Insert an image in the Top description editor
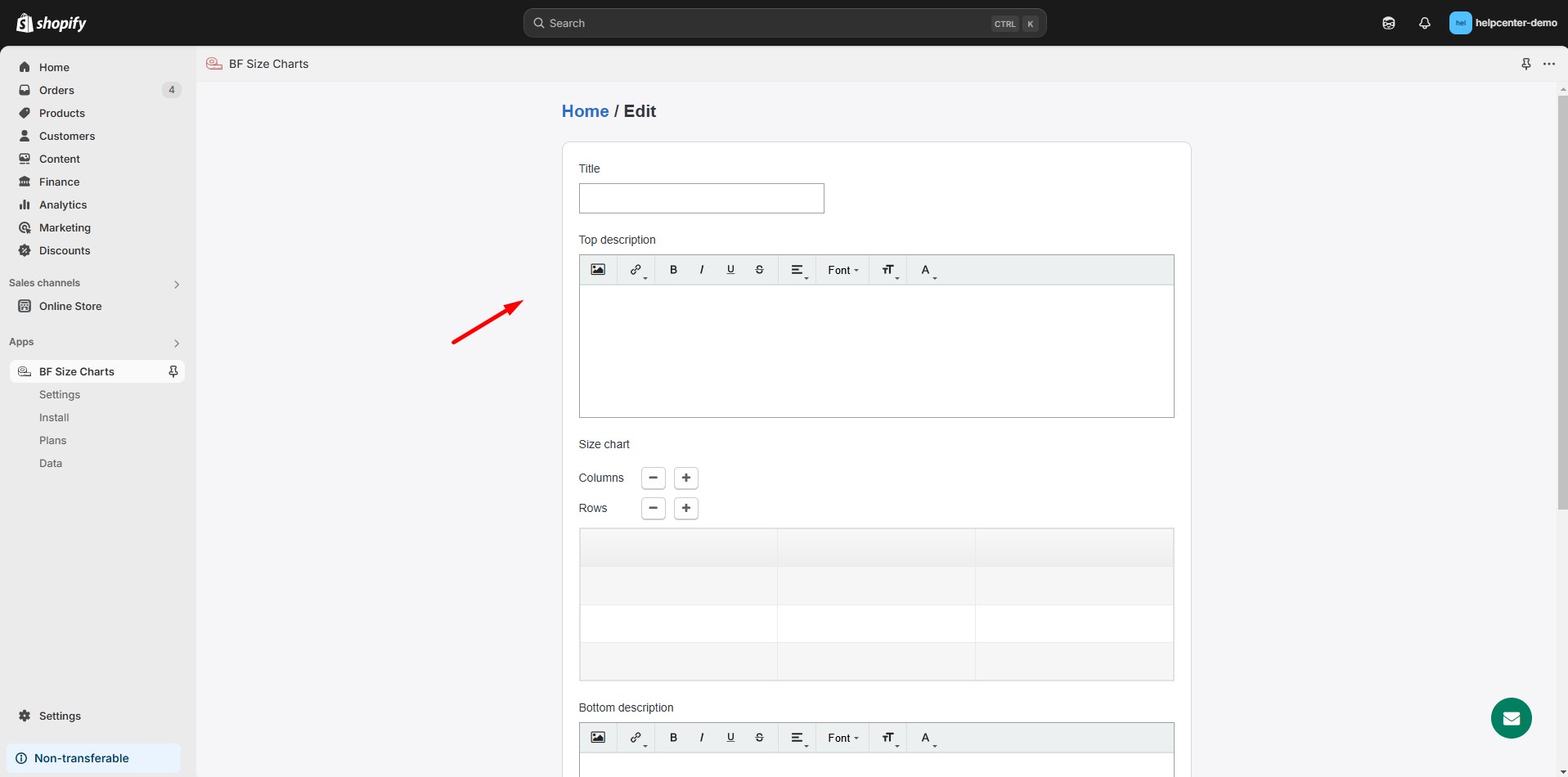 click(598, 269)
